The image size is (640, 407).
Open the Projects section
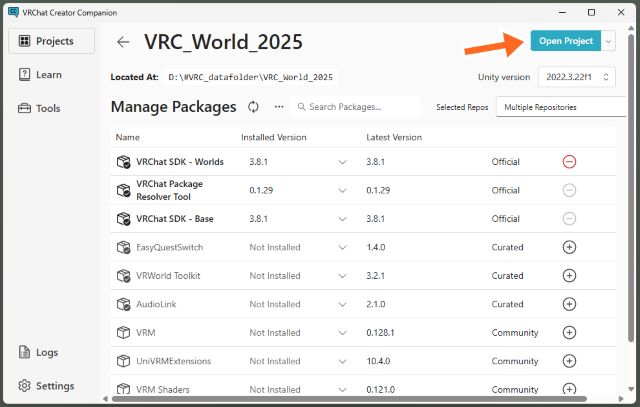coord(51,41)
